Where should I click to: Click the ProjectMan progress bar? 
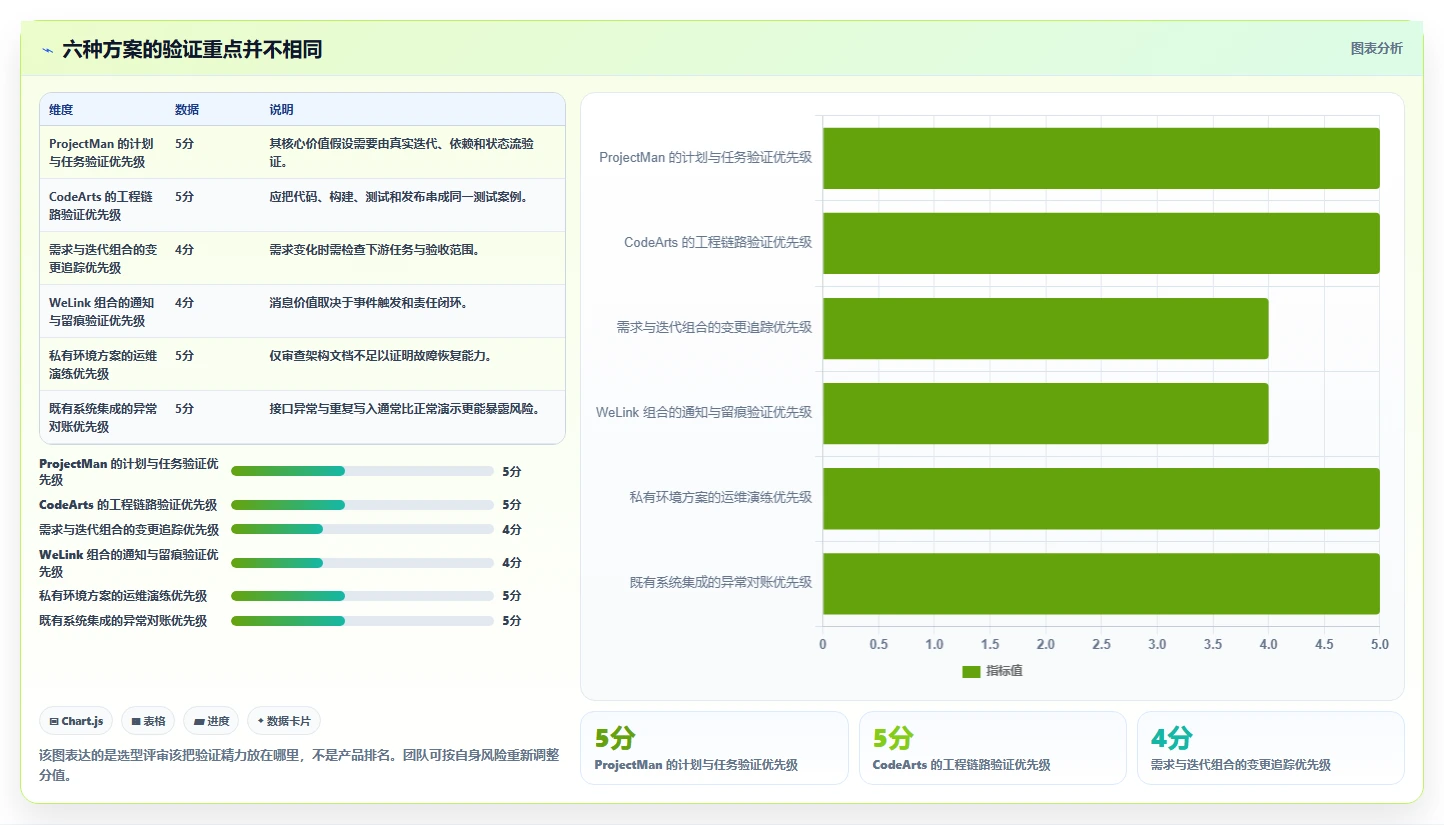tap(362, 471)
